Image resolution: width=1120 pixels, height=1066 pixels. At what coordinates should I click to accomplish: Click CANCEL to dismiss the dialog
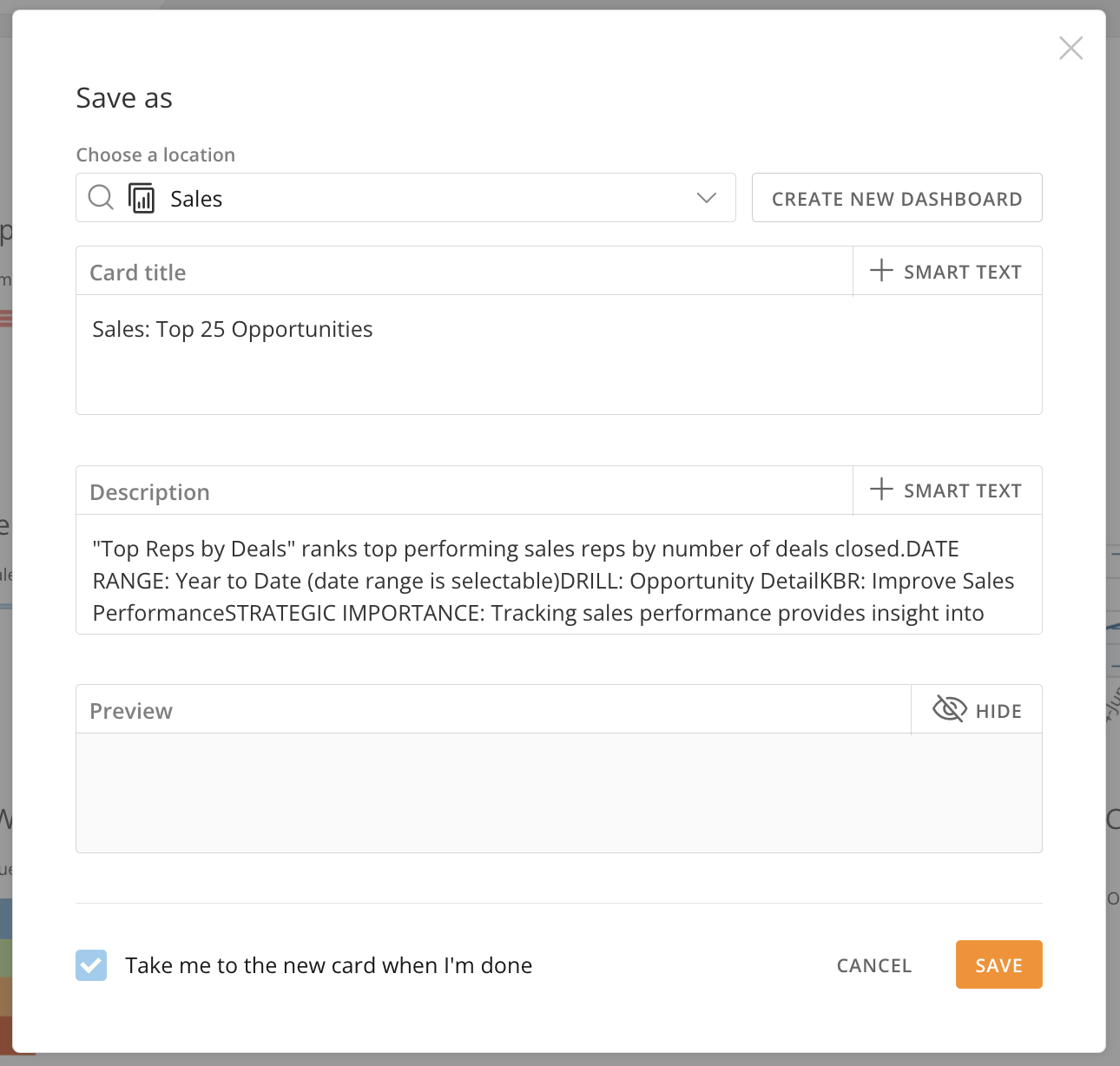(x=873, y=964)
